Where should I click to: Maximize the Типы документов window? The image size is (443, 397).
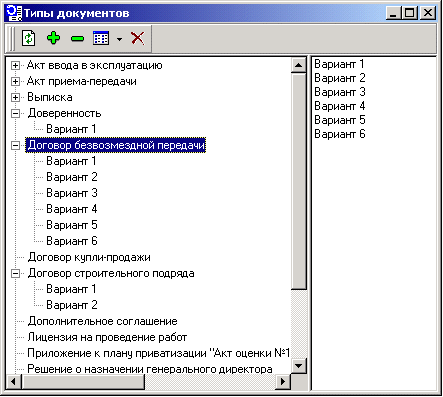pos(410,13)
